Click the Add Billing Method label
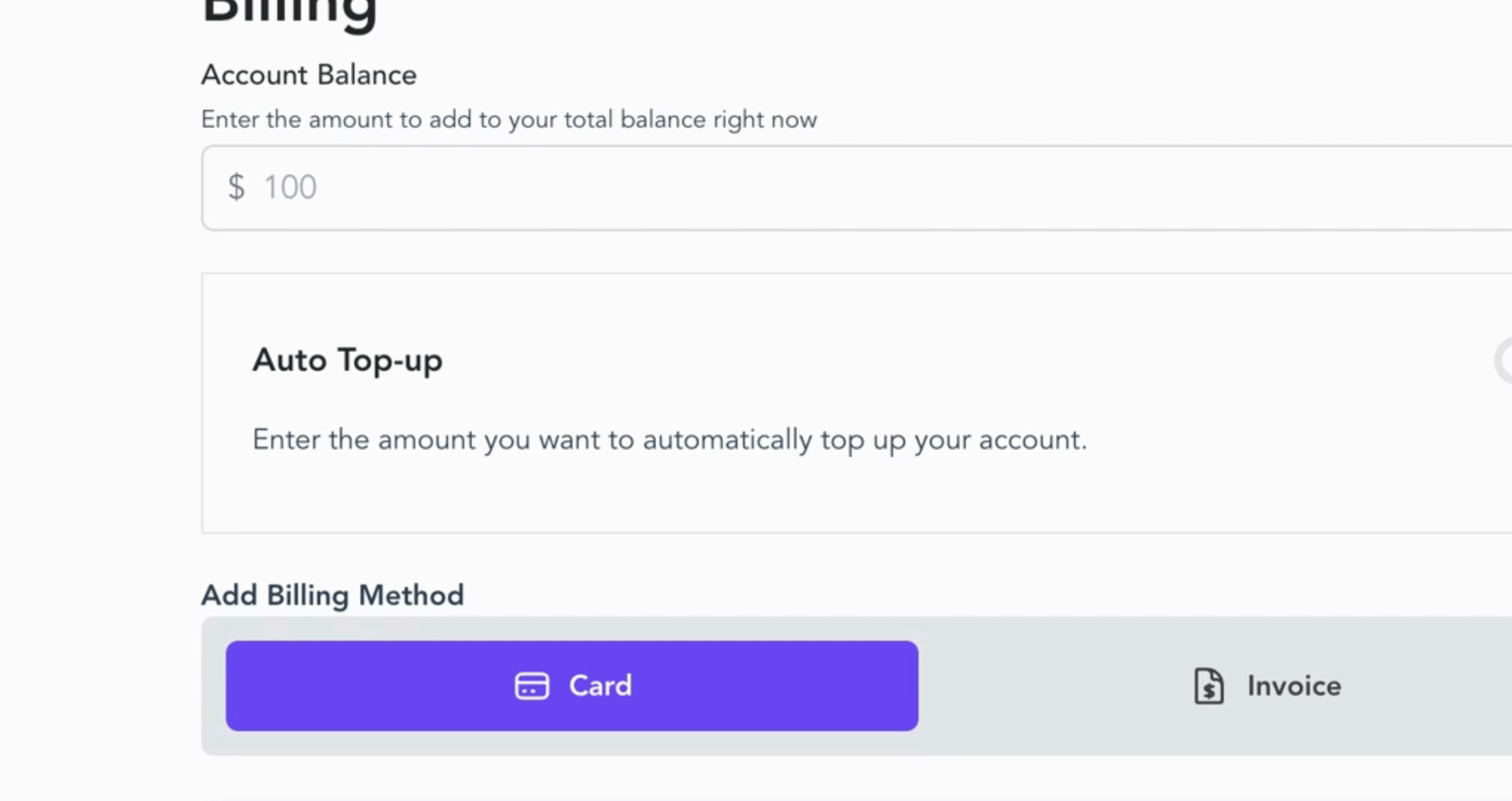Screen dimensions: 1512x801 point(332,595)
